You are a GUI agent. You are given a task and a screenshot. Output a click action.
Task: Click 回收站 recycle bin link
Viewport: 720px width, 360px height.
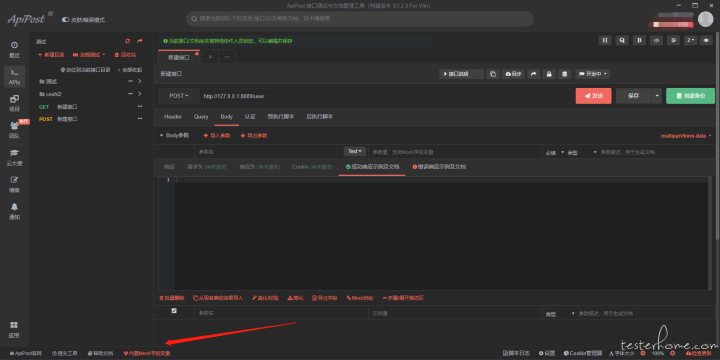coord(125,55)
